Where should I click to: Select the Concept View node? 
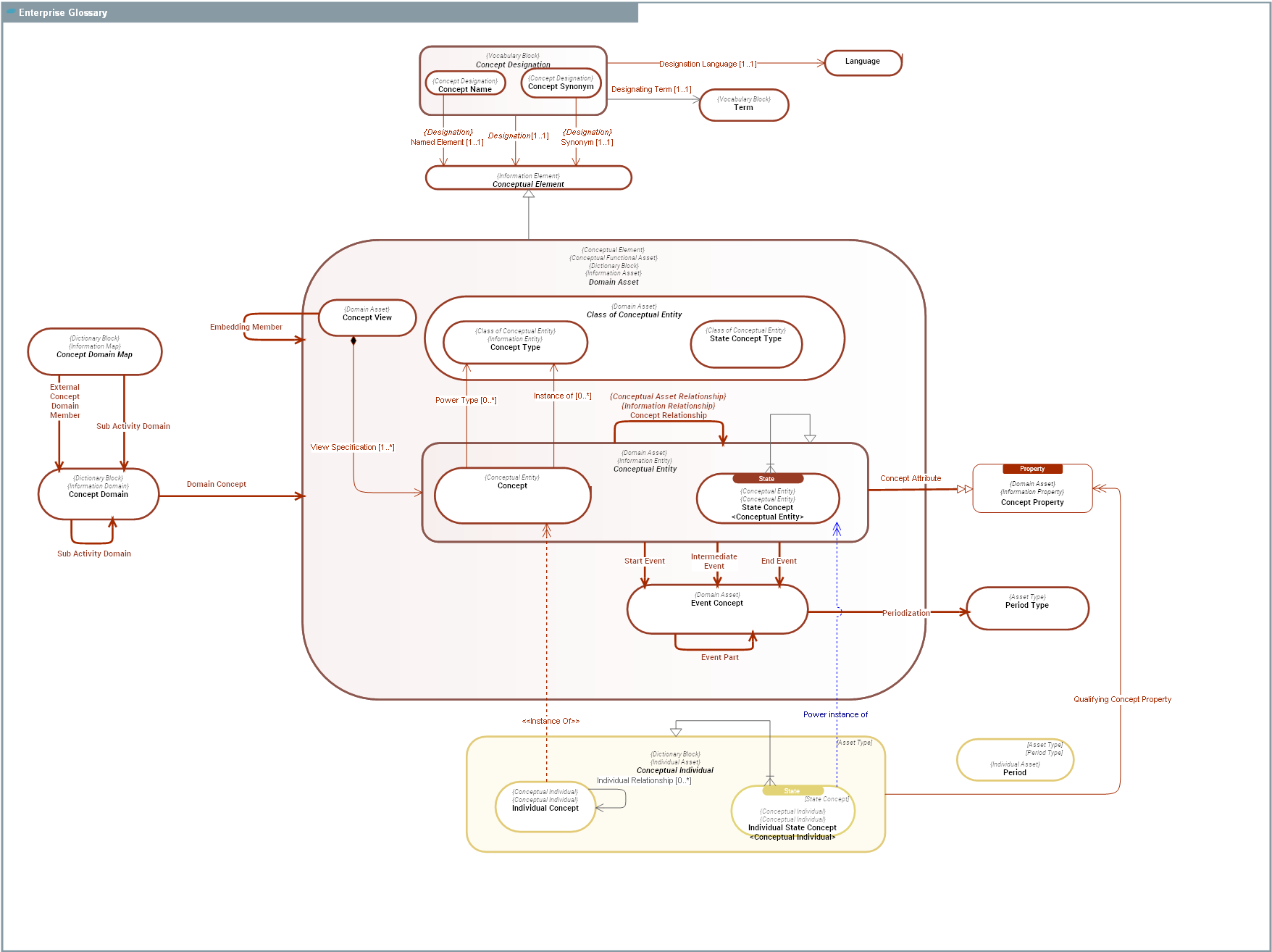[367, 317]
